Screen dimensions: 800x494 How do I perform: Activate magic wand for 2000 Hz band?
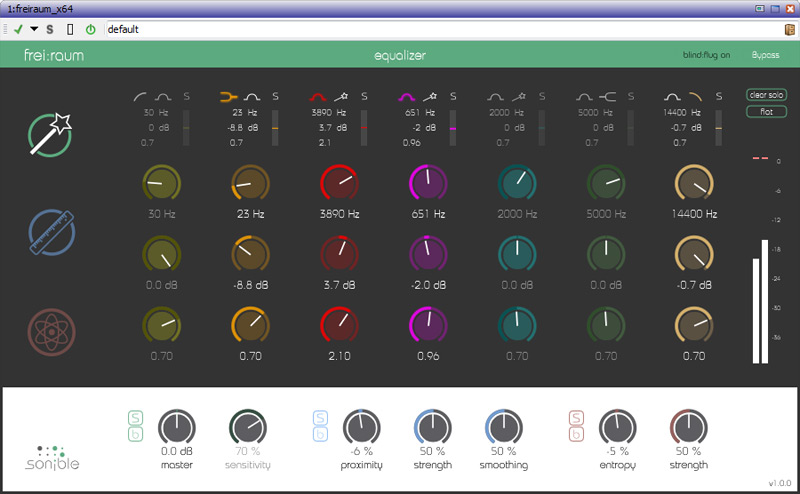(518, 96)
